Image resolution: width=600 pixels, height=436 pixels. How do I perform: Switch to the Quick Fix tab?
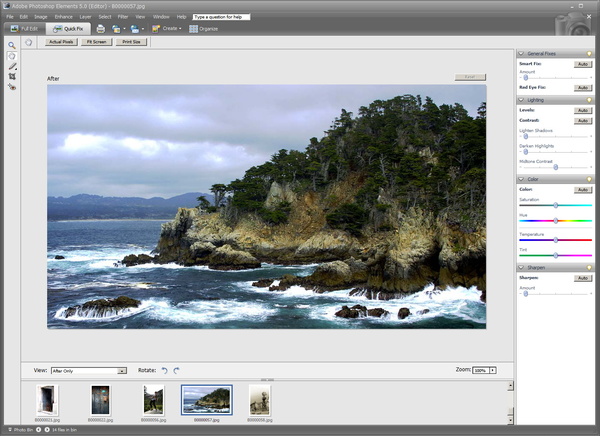click(68, 29)
